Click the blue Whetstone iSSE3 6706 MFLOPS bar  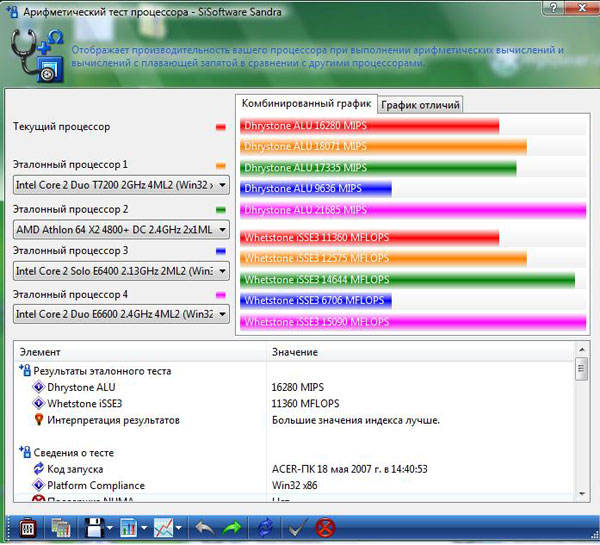coord(316,300)
